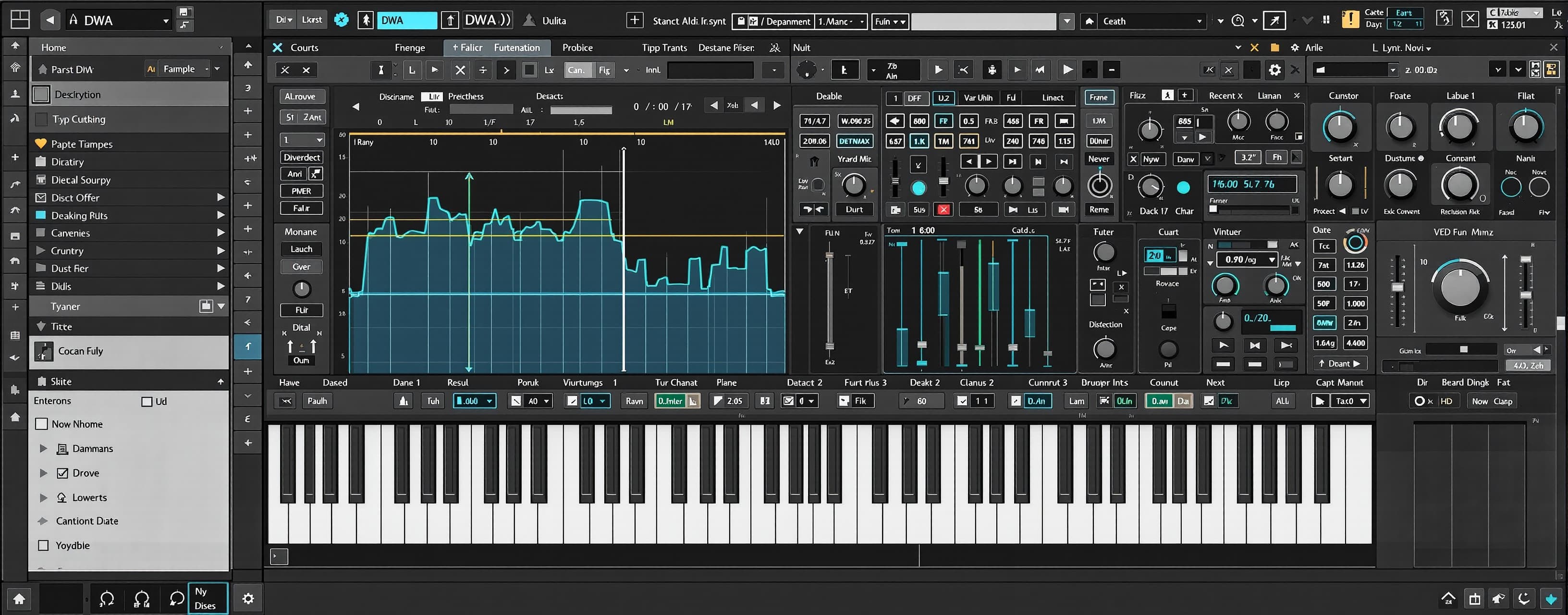
Task: Click the white playhead marker in waveform
Action: [623, 259]
